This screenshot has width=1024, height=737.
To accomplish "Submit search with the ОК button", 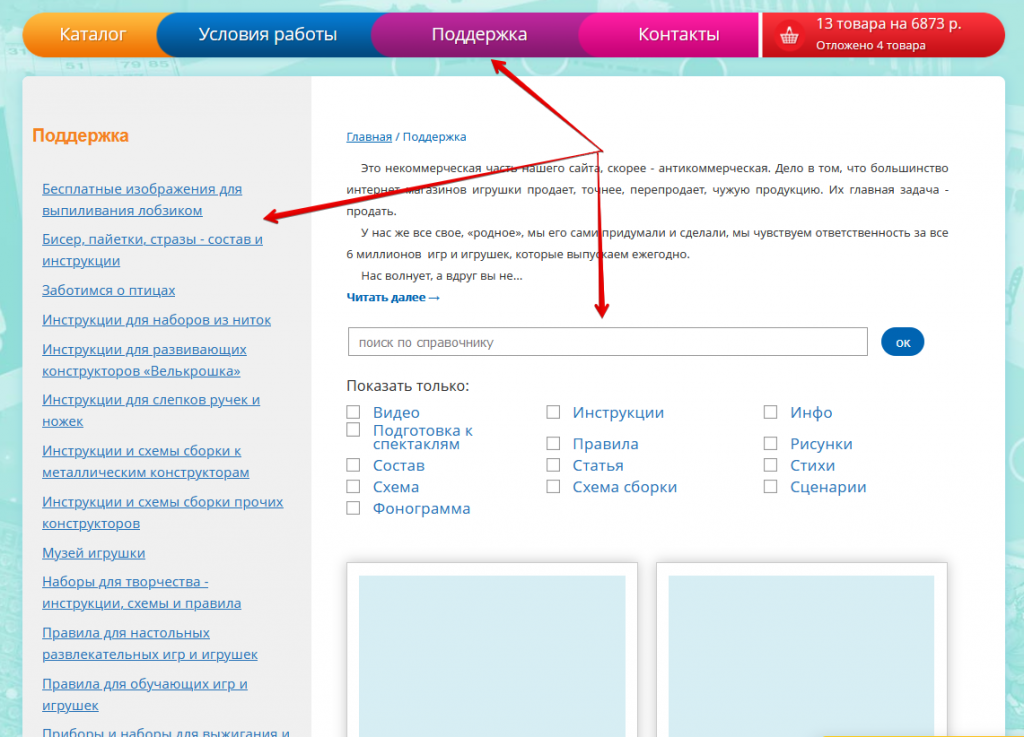I will coord(903,342).
